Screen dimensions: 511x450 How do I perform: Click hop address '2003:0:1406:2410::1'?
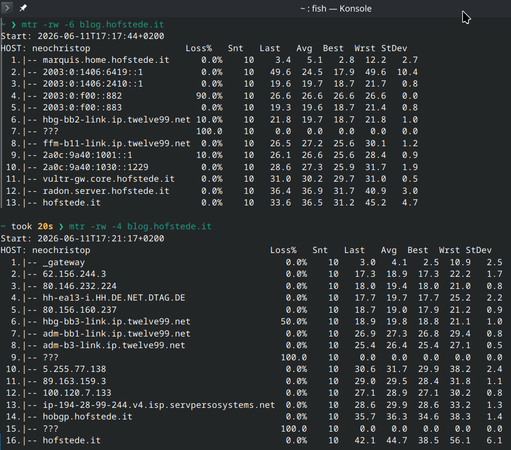(93, 84)
